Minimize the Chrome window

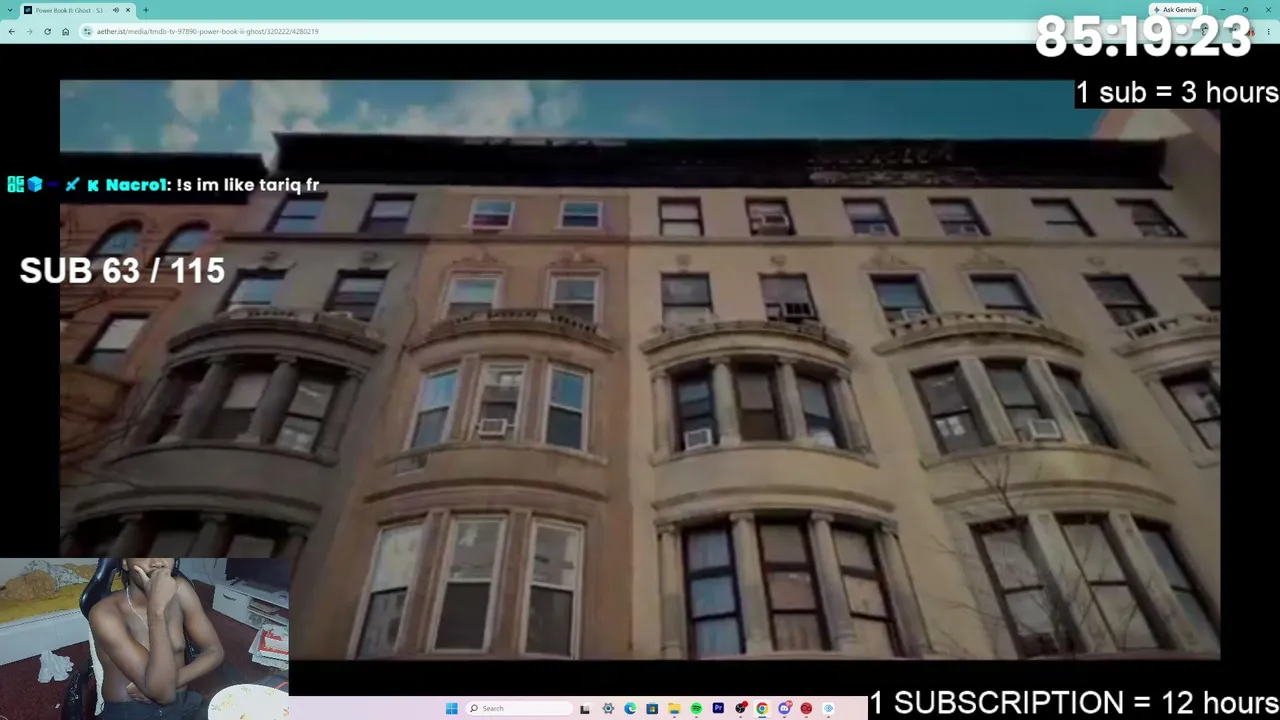tap(1222, 10)
